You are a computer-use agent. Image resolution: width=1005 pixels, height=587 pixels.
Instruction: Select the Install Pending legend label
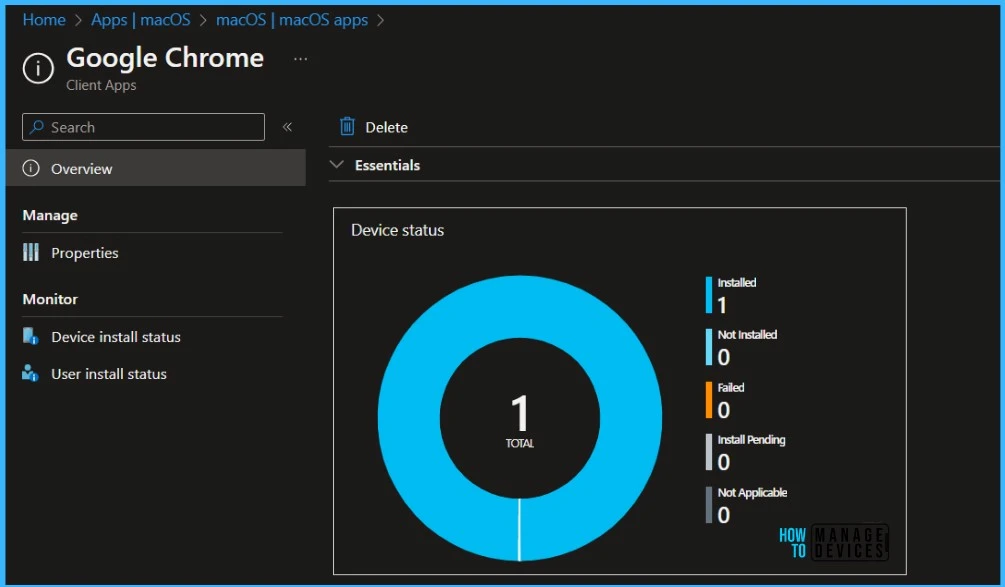pyautogui.click(x=751, y=440)
